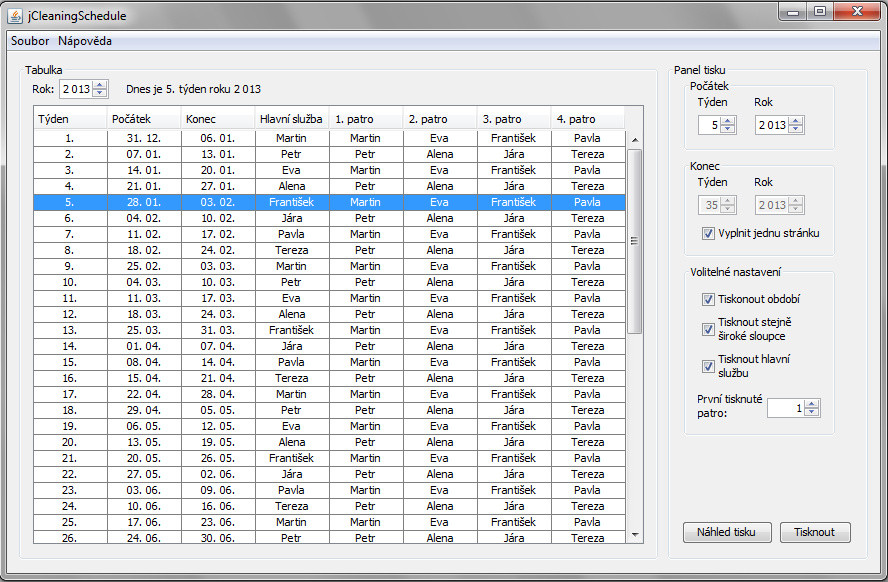This screenshot has height=582, width=888.
Task: Select the week 20. row number cell
Action: click(70, 442)
